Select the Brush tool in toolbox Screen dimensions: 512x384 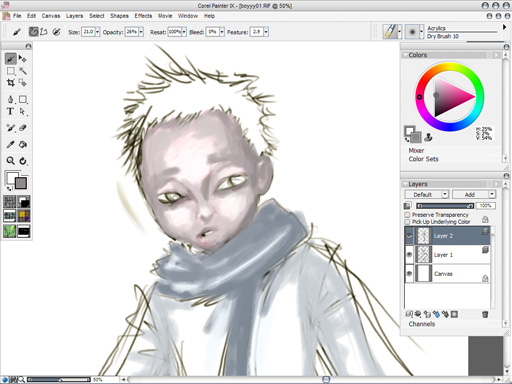(10, 59)
